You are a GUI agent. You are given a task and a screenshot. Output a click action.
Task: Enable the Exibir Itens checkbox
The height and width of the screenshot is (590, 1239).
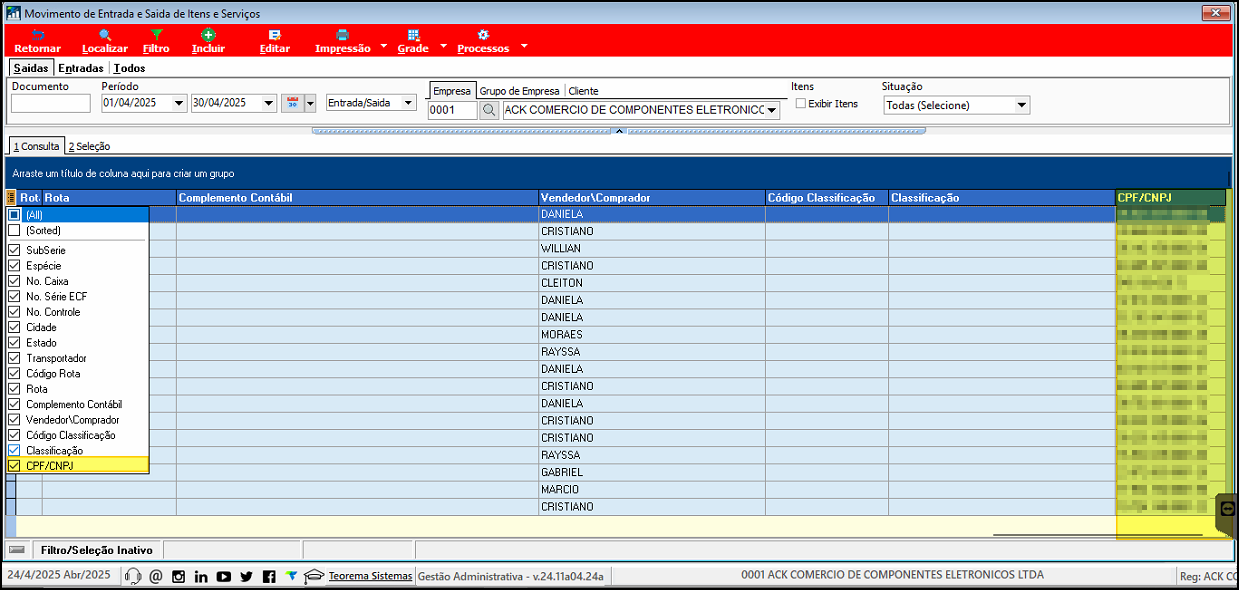[800, 103]
